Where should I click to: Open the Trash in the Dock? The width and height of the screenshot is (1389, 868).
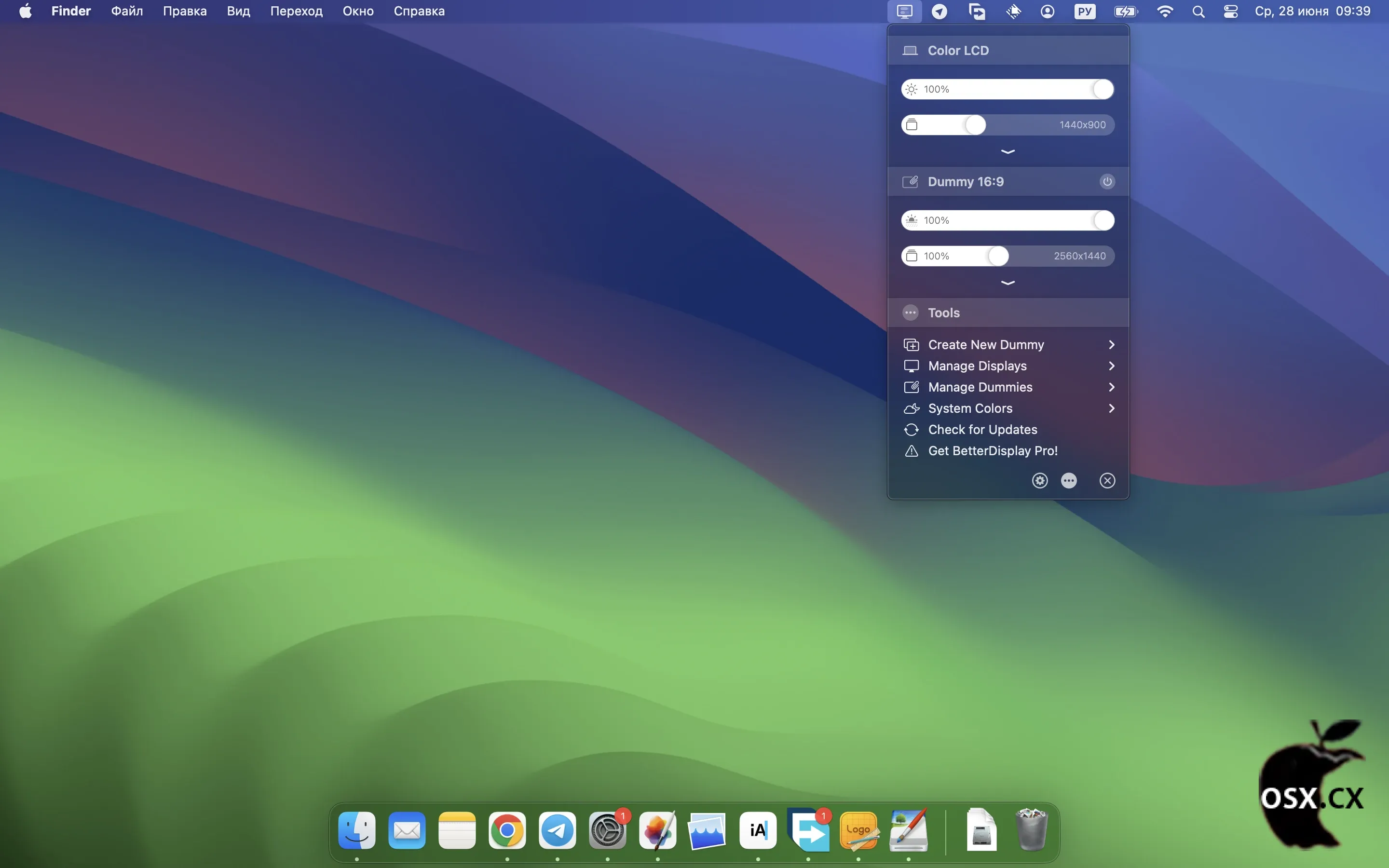(1032, 829)
